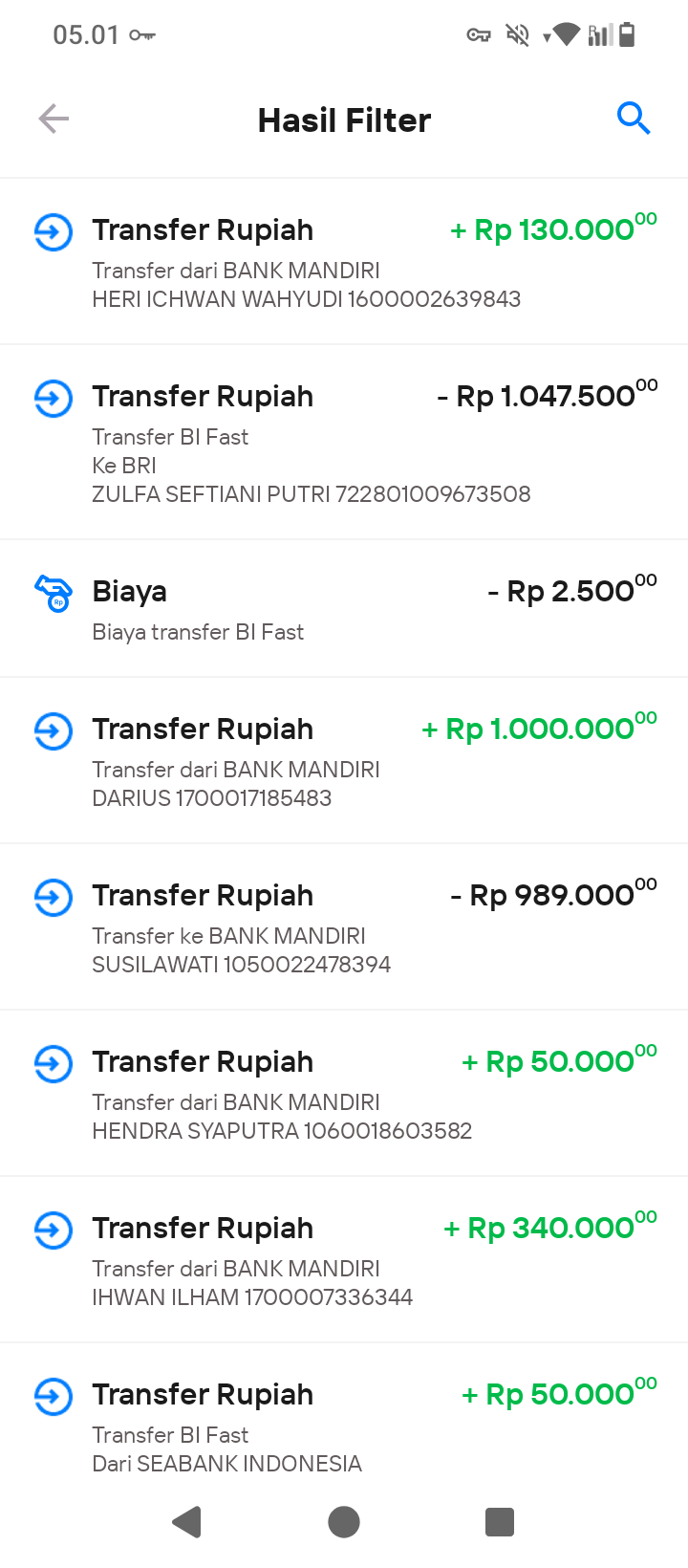Tap transfer icon beside ZULFA SEFTIANI PUTRI entry

[x=54, y=399]
